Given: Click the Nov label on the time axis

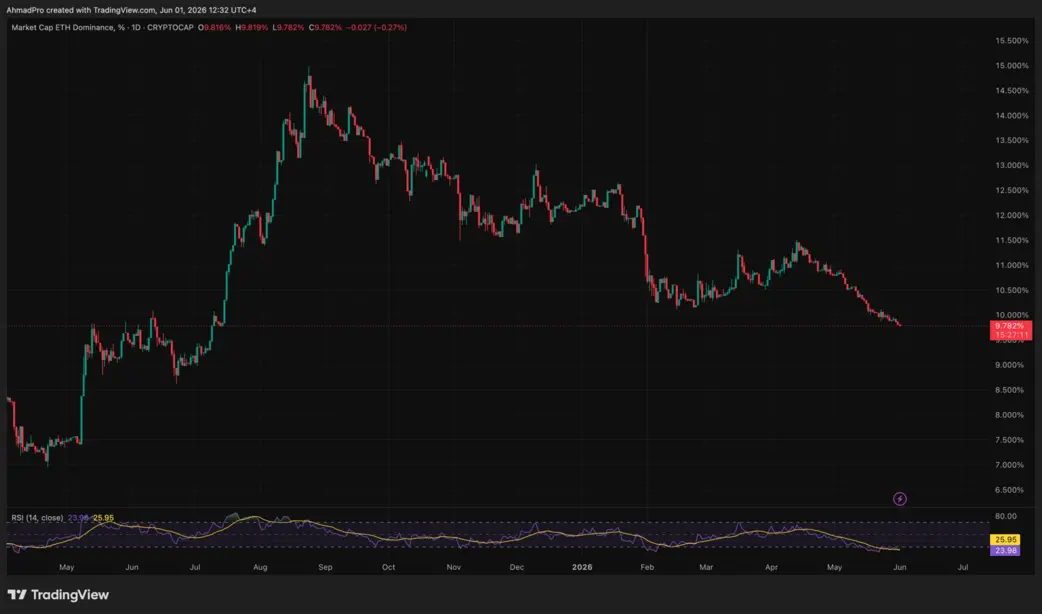Looking at the screenshot, I should pyautogui.click(x=454, y=567).
